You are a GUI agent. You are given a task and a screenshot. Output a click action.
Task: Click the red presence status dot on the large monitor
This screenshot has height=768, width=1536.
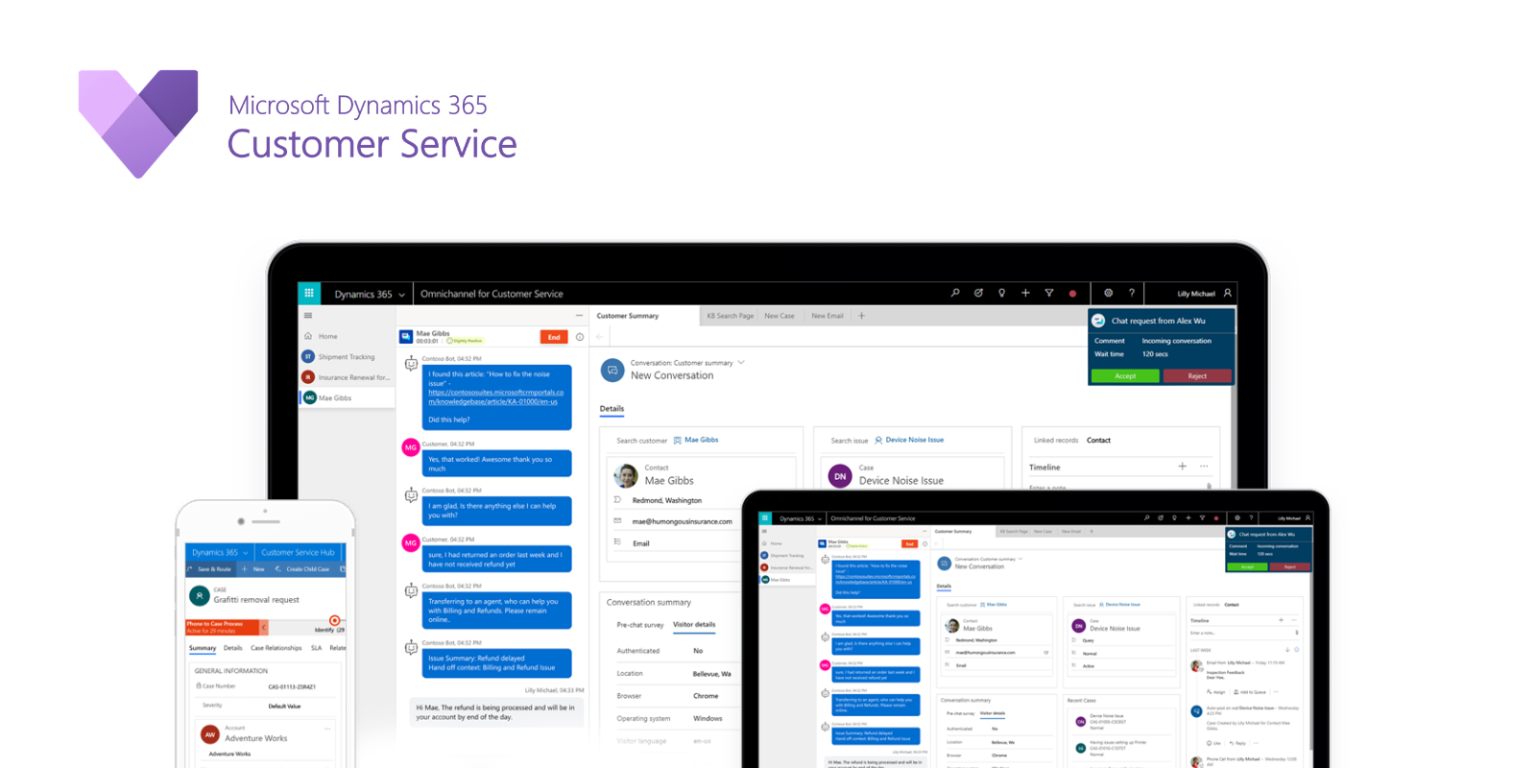pos(1072,294)
